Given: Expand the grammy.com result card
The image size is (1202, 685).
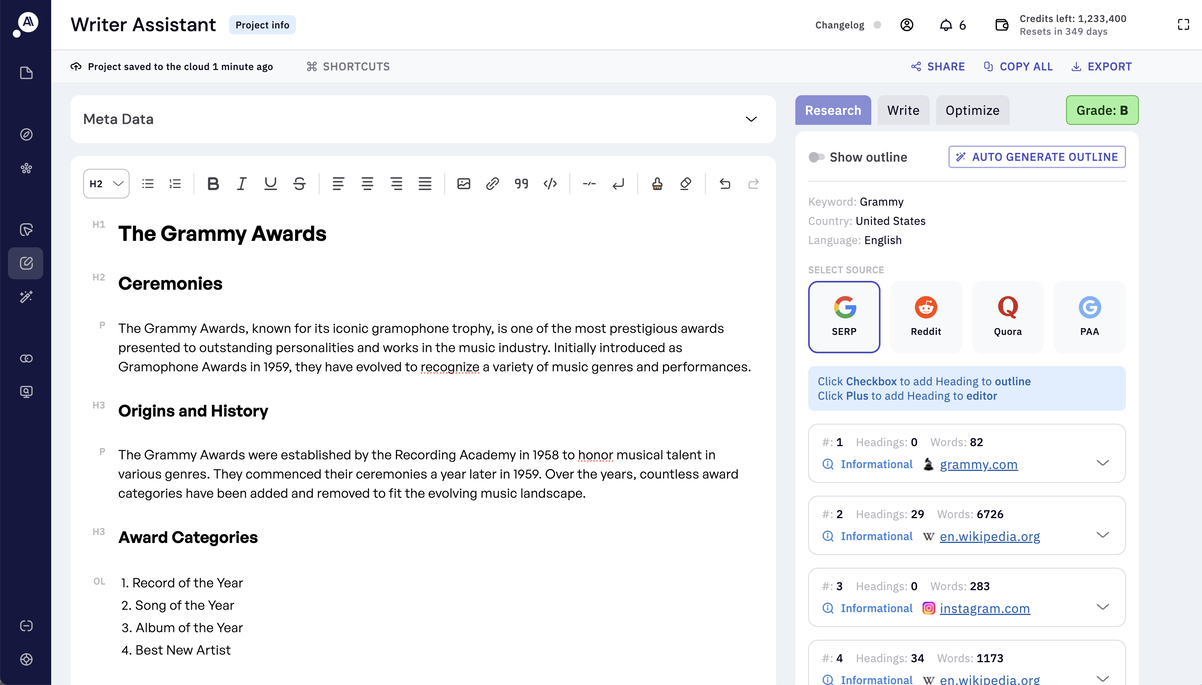Looking at the screenshot, I should 1102,463.
